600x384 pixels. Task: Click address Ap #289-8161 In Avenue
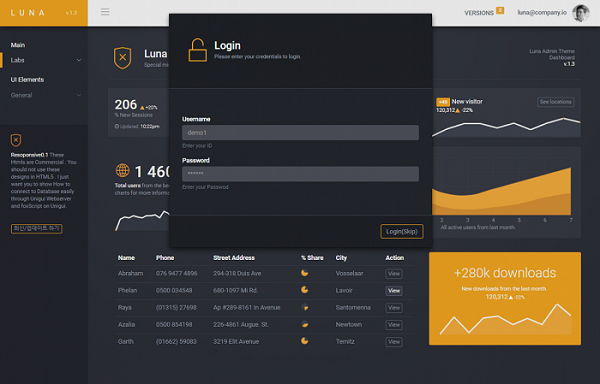pyautogui.click(x=247, y=308)
